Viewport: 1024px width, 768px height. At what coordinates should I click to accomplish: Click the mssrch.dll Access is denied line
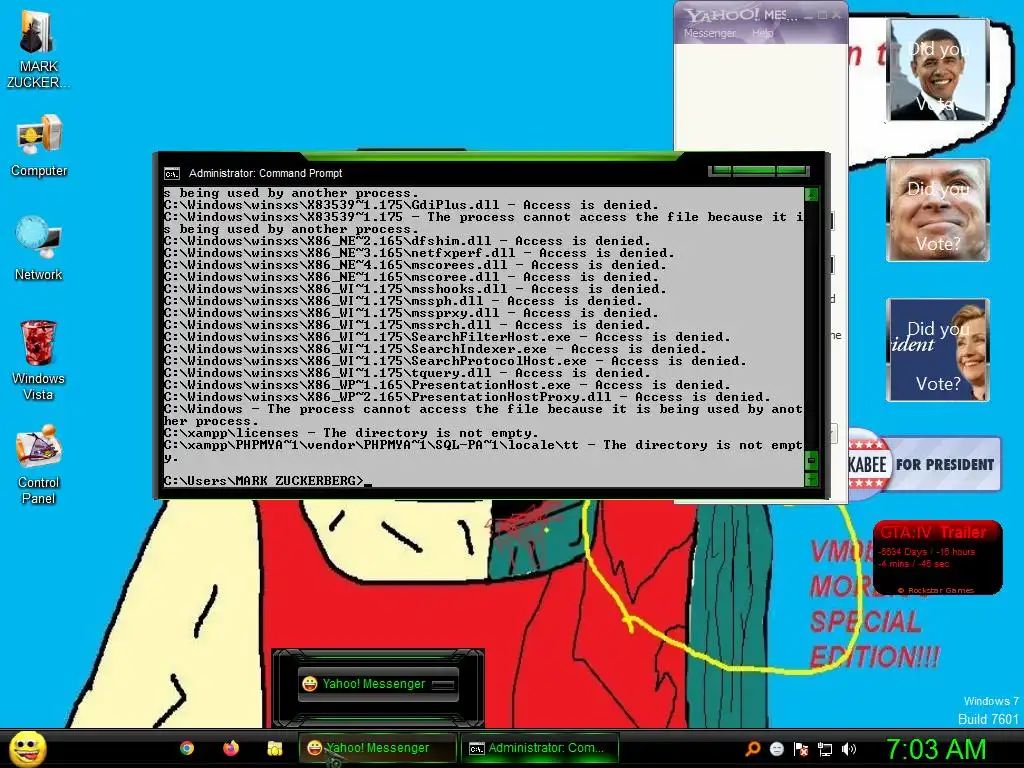click(407, 325)
